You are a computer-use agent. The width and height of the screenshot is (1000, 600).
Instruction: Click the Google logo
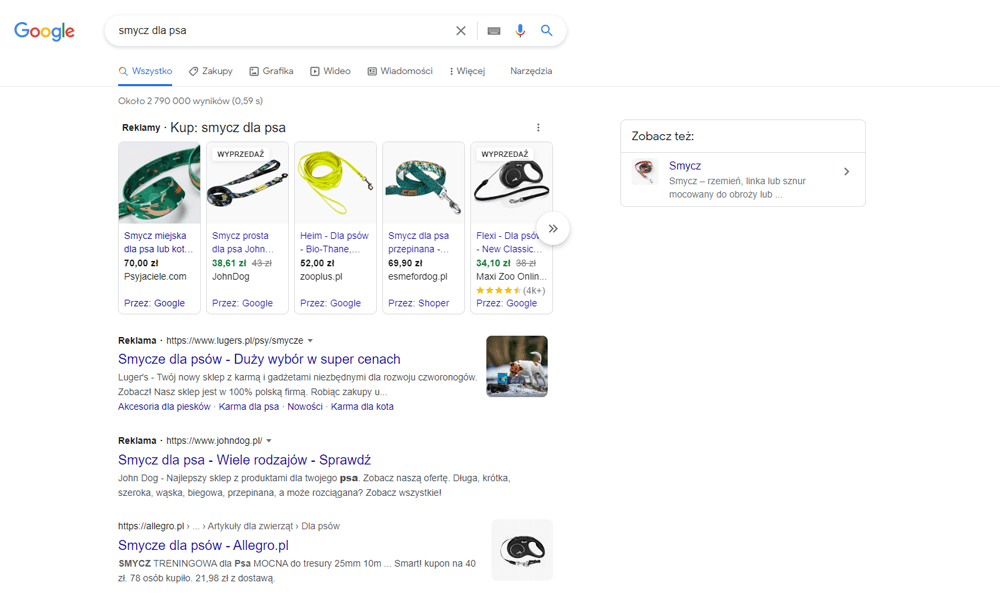coord(44,31)
